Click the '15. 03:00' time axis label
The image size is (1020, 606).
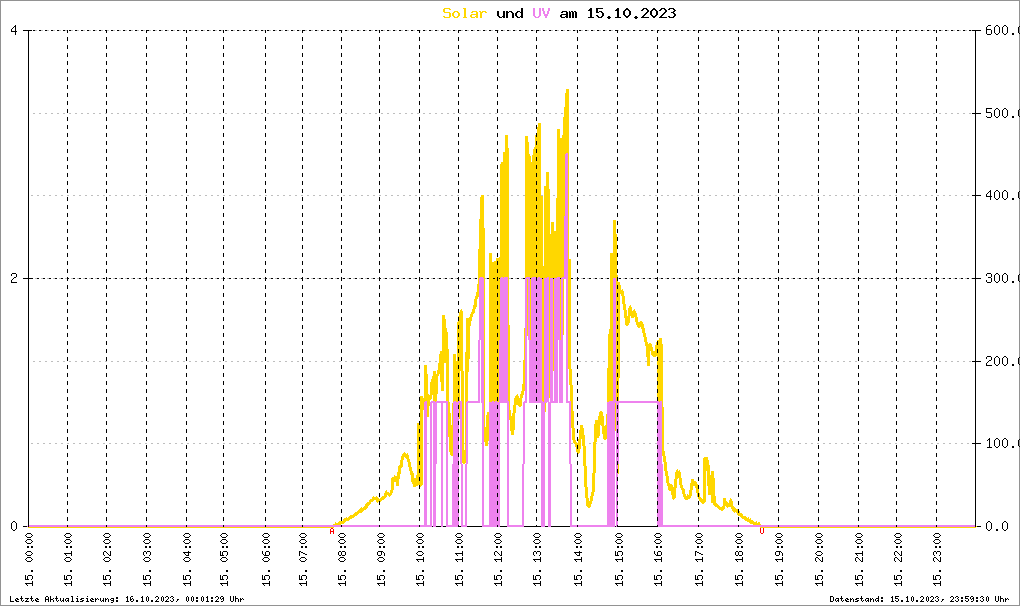coord(147,559)
